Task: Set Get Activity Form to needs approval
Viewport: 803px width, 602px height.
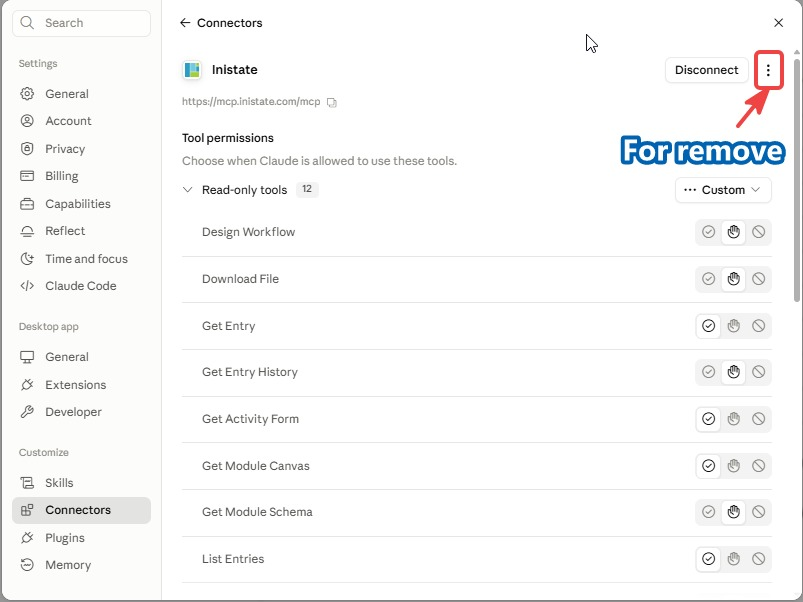Action: pos(733,419)
